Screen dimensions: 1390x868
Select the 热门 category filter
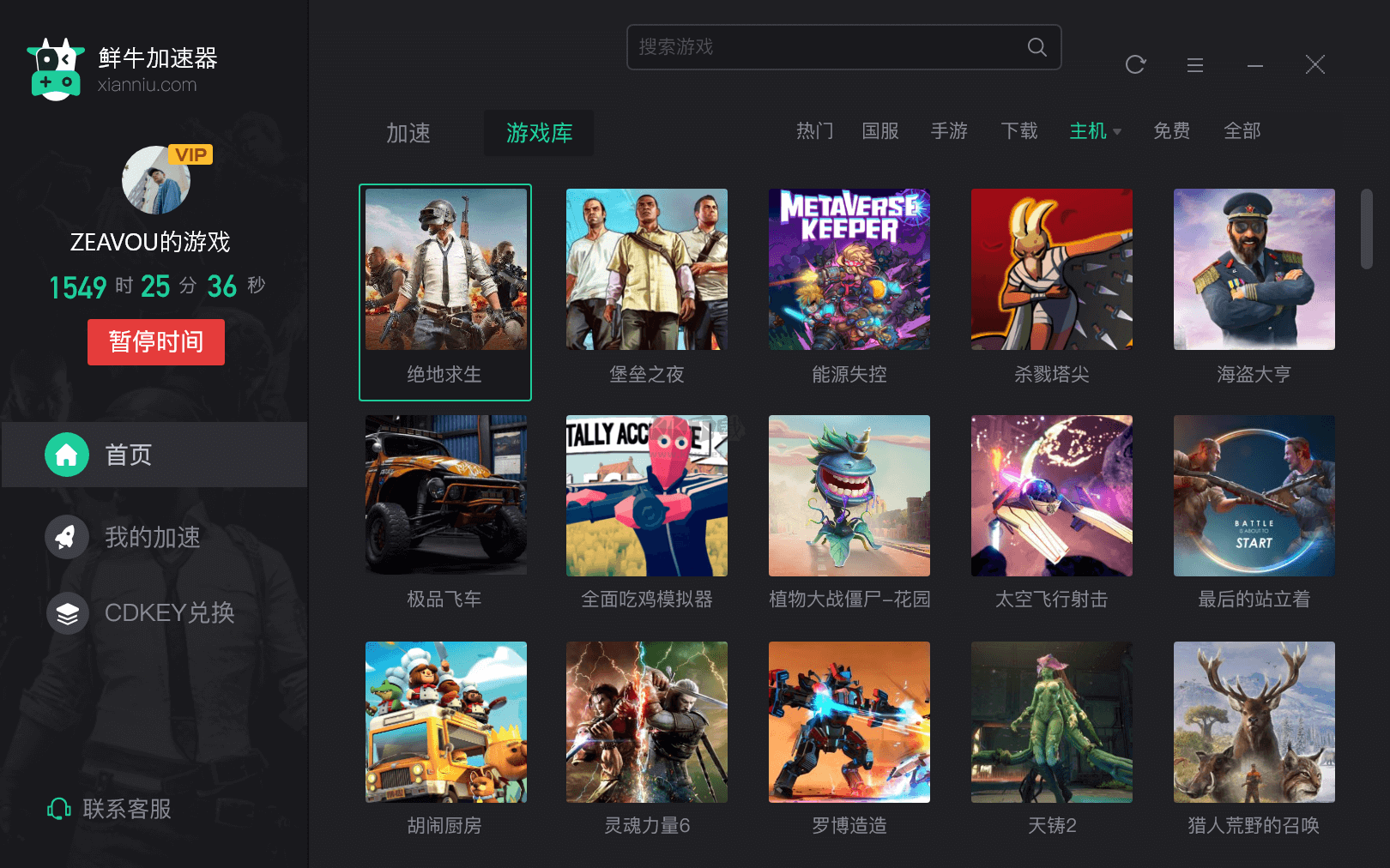coord(814,131)
